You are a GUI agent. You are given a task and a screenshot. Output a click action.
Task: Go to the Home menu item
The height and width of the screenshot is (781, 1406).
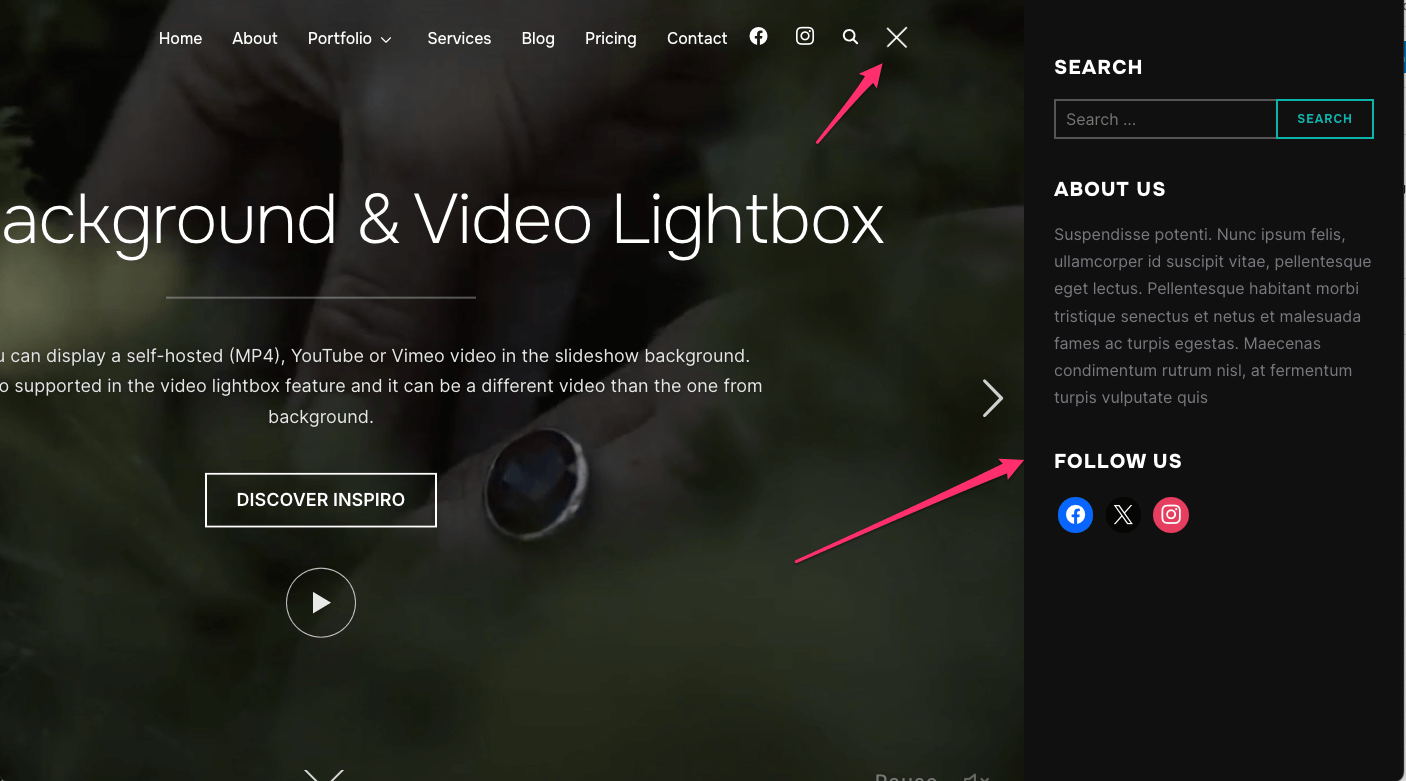pyautogui.click(x=180, y=39)
